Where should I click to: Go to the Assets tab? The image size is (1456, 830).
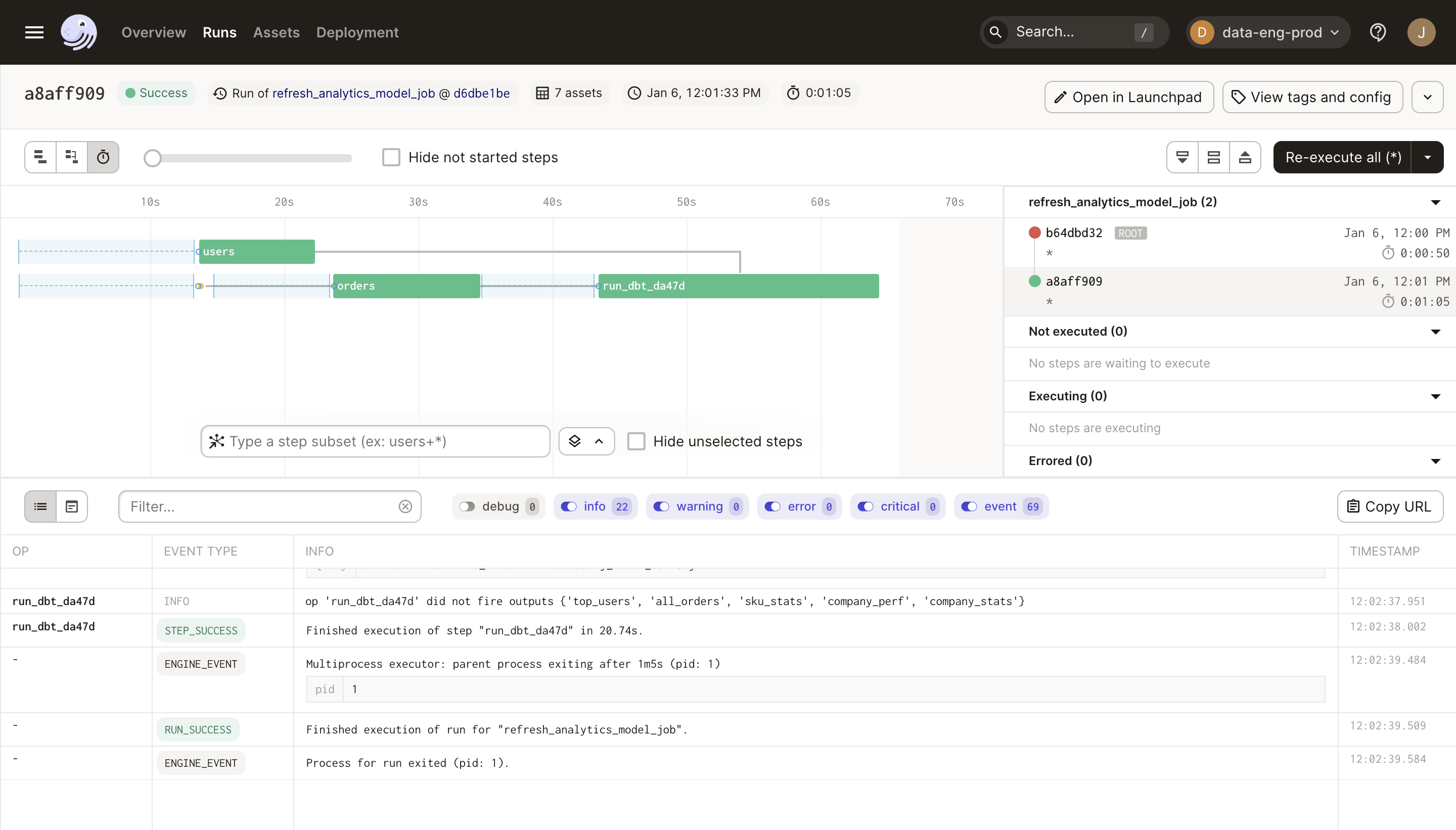coord(276,32)
